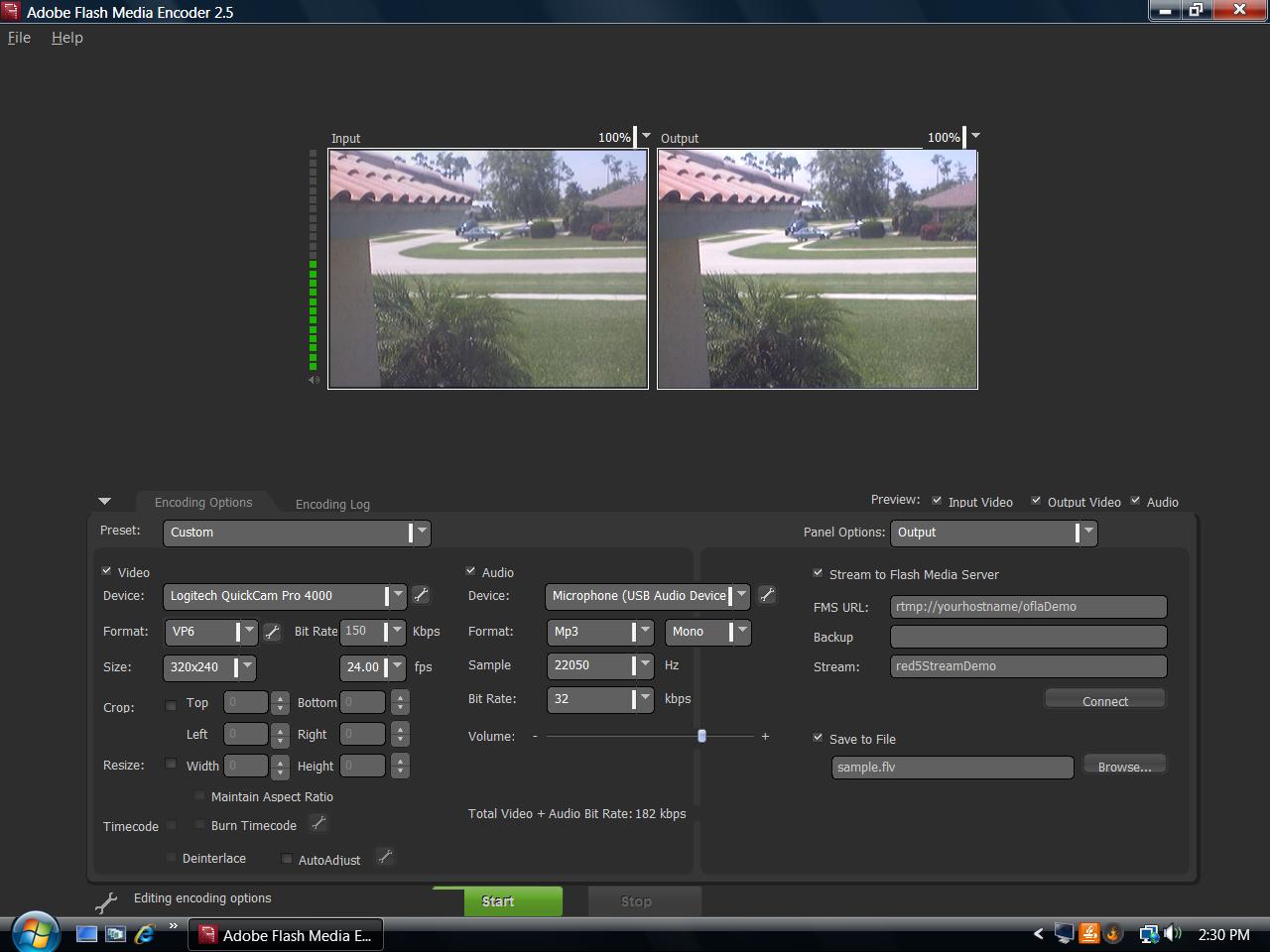Viewport: 1270px width, 952px height.
Task: Open video device settings wrench icon
Action: 421,595
